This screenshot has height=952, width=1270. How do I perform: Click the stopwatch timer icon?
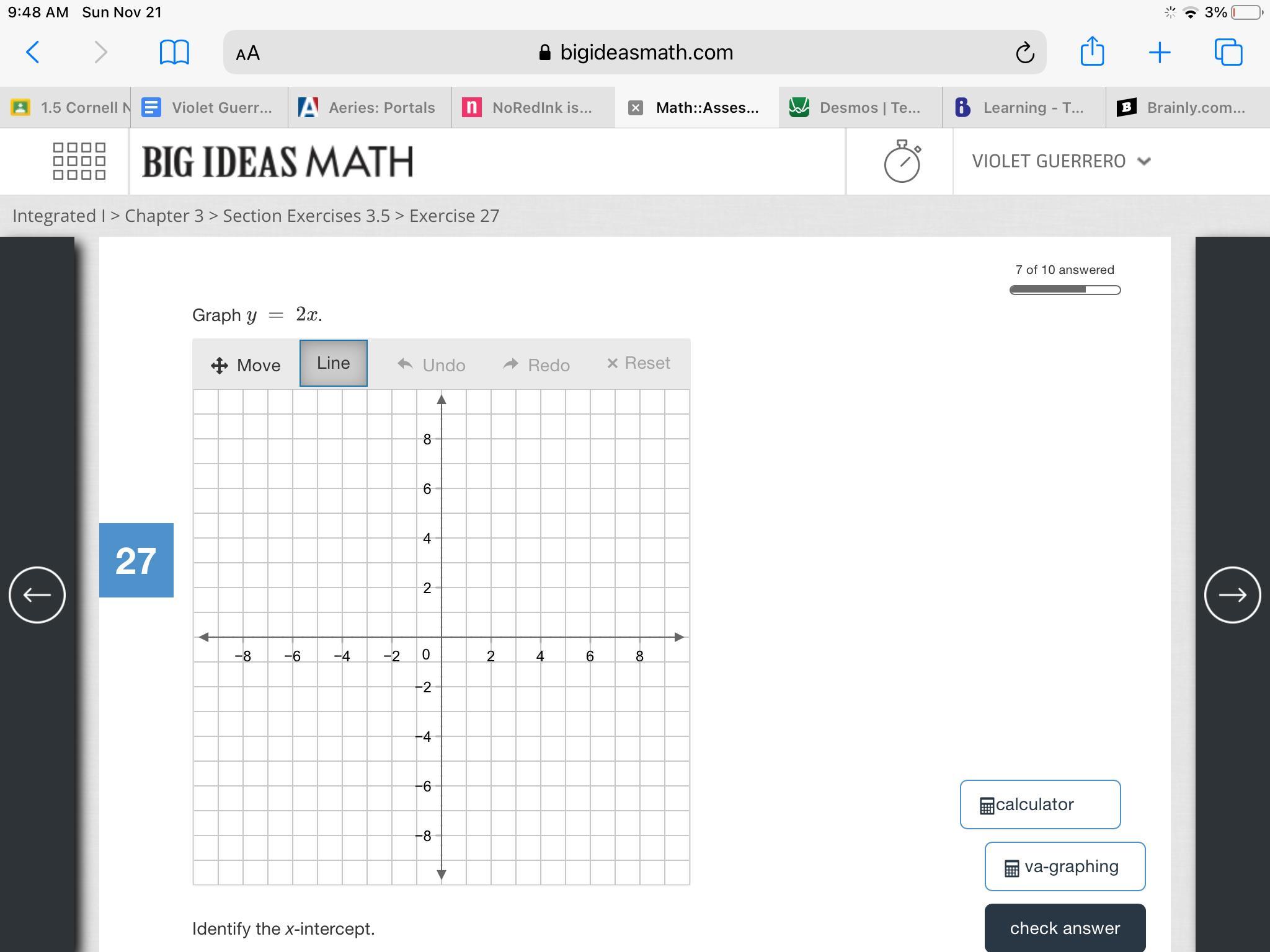[x=902, y=161]
